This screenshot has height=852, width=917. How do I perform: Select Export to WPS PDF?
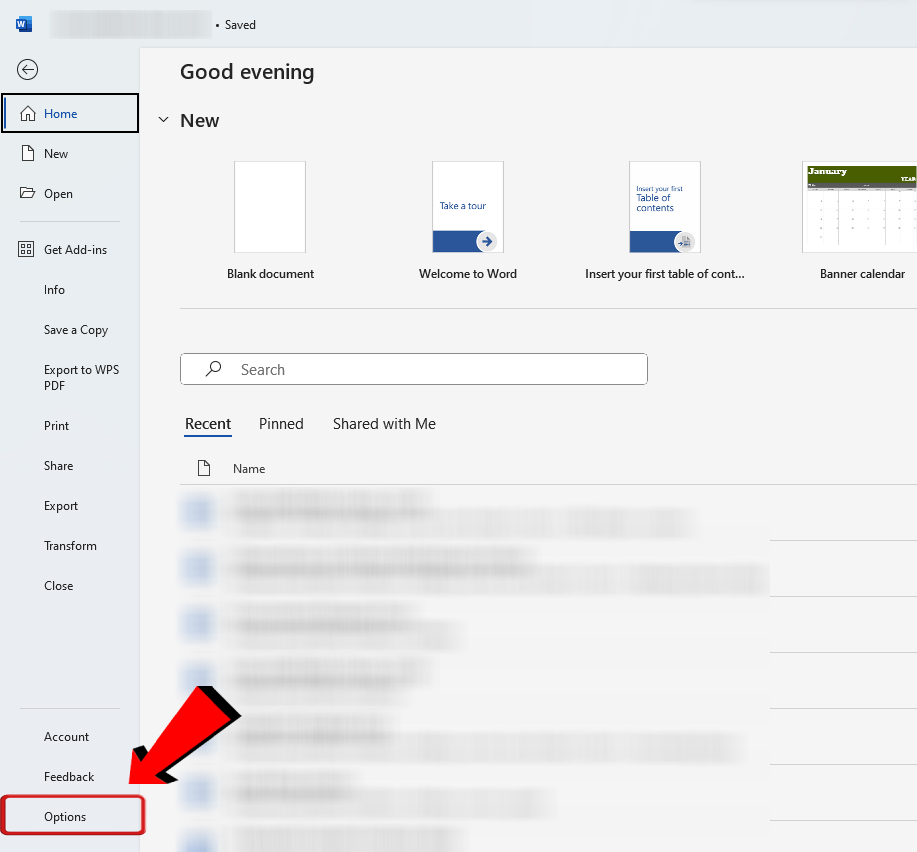[x=81, y=377]
